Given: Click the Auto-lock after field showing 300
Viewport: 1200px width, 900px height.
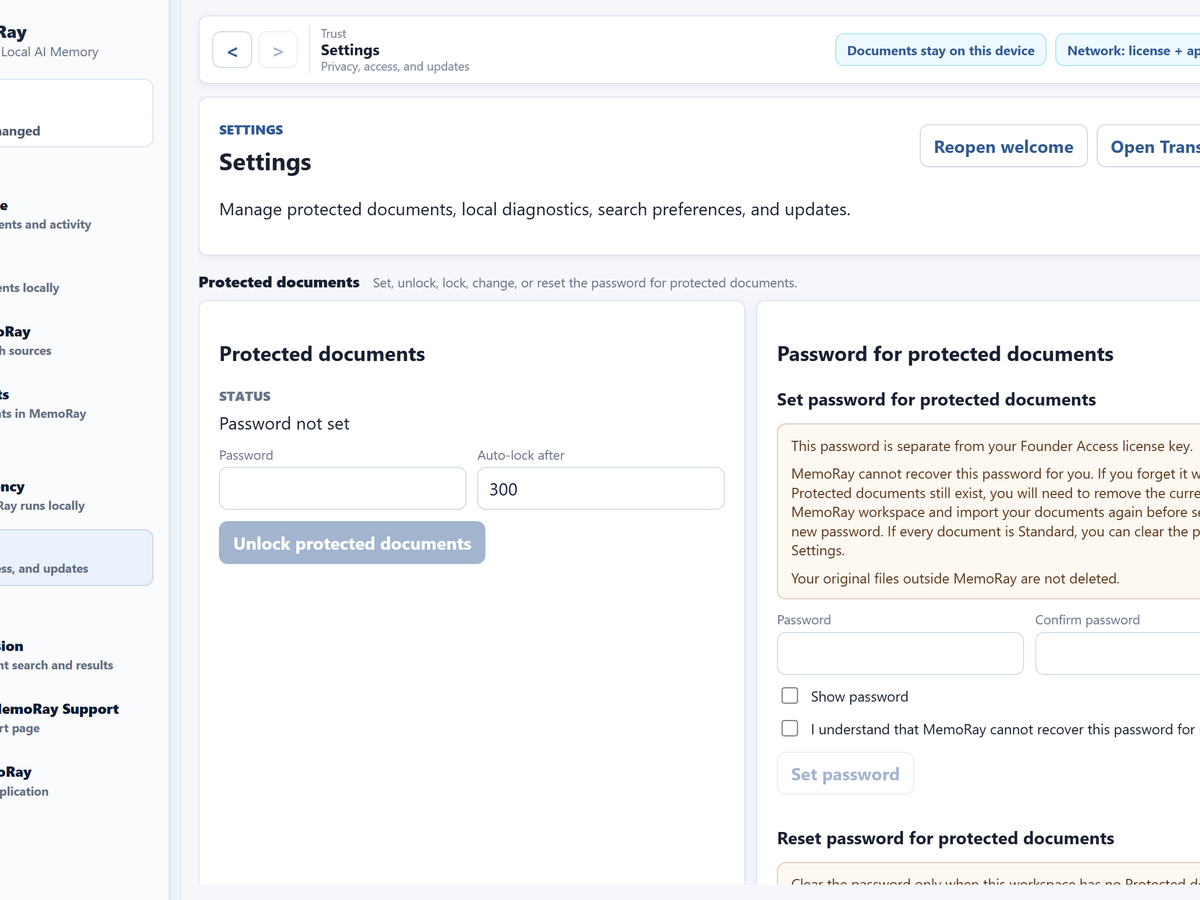Looking at the screenshot, I should pyautogui.click(x=601, y=489).
